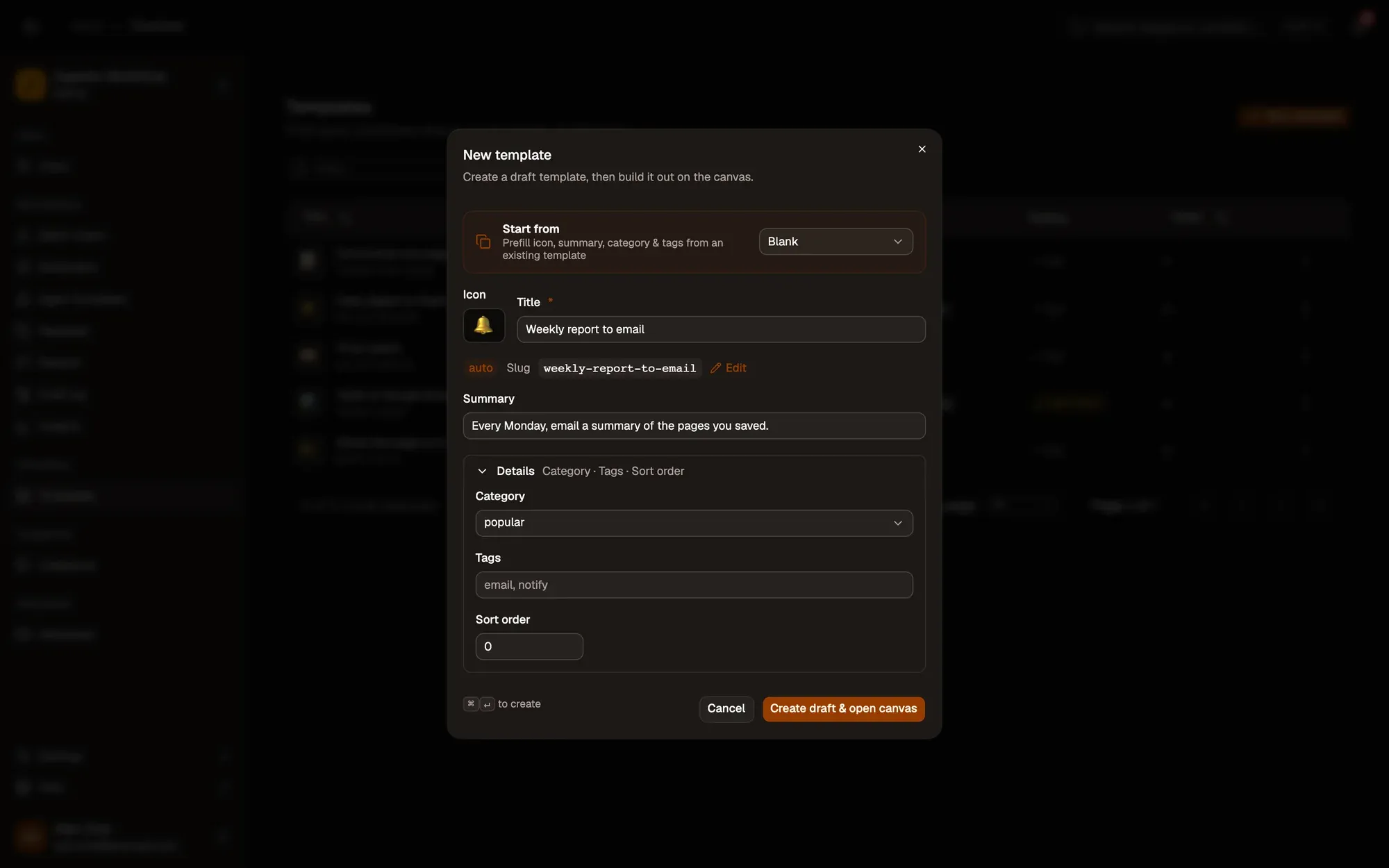Click the Title input field

tap(721, 329)
